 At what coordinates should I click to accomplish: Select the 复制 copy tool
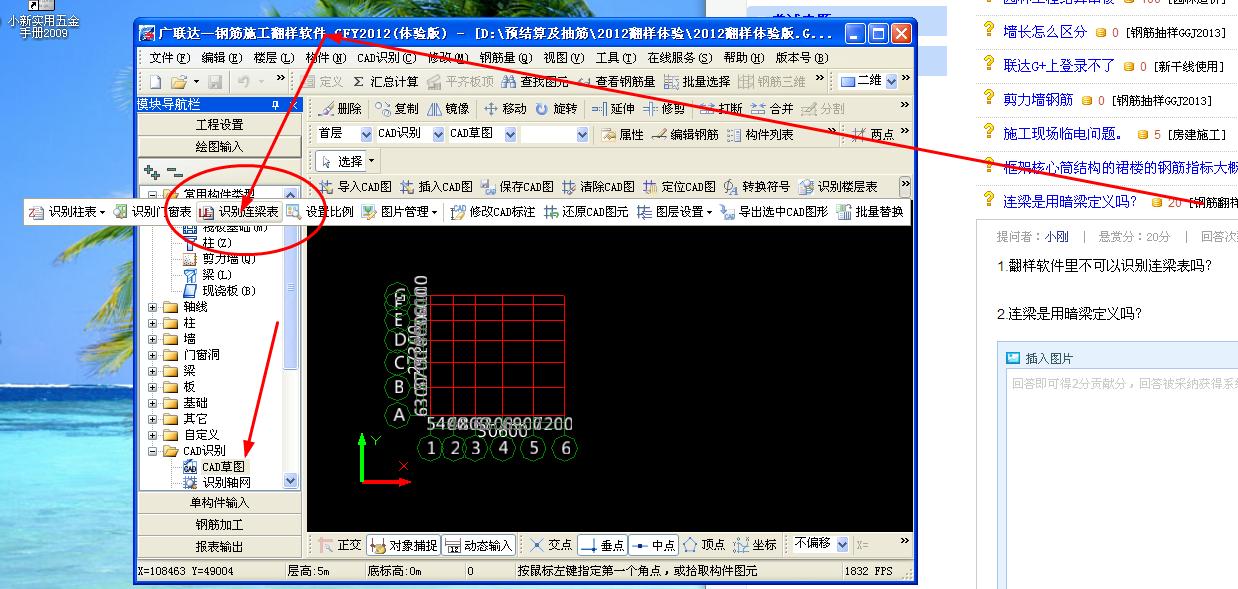click(397, 109)
